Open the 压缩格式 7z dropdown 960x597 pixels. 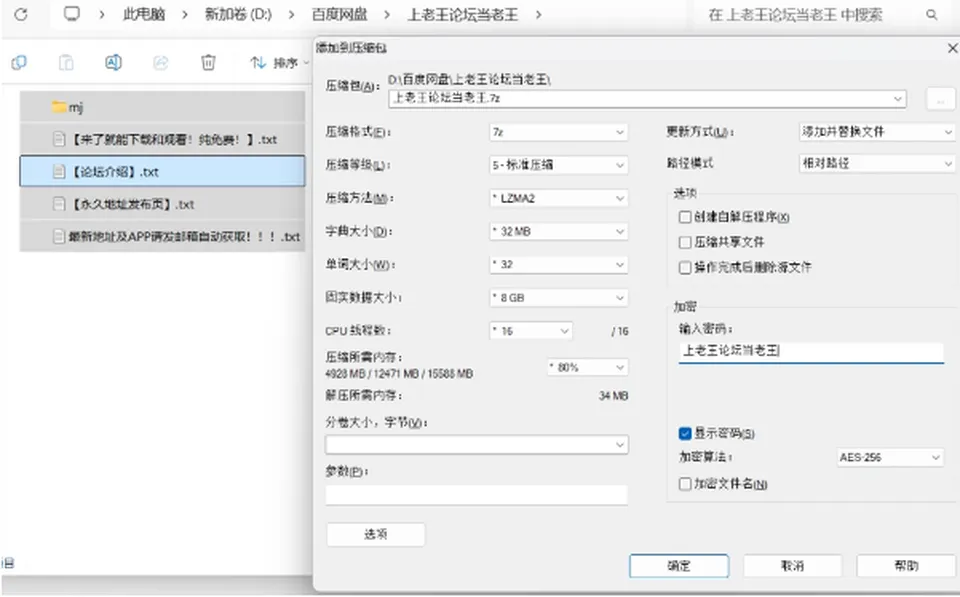[558, 132]
